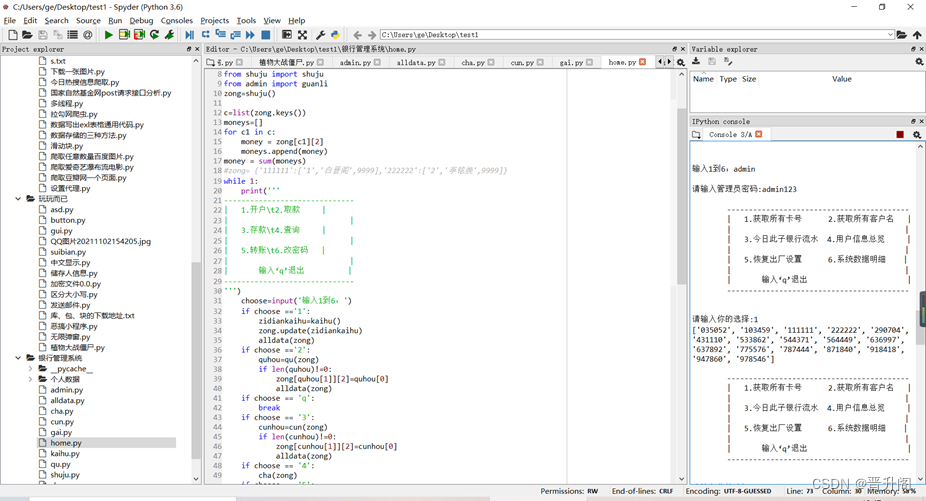
Task: Show the next editor tabs with the right arrow
Action: coord(669,61)
